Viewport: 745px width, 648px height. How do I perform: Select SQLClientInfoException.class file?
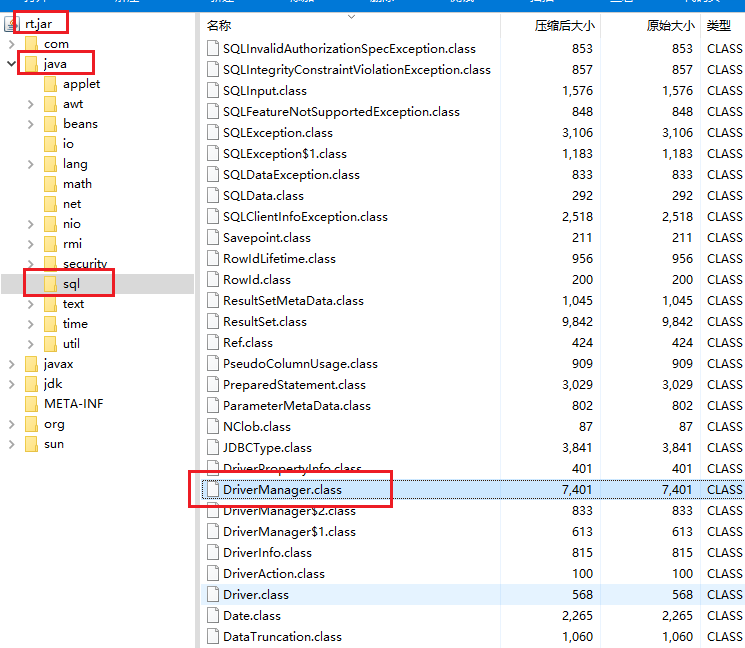tap(305, 217)
